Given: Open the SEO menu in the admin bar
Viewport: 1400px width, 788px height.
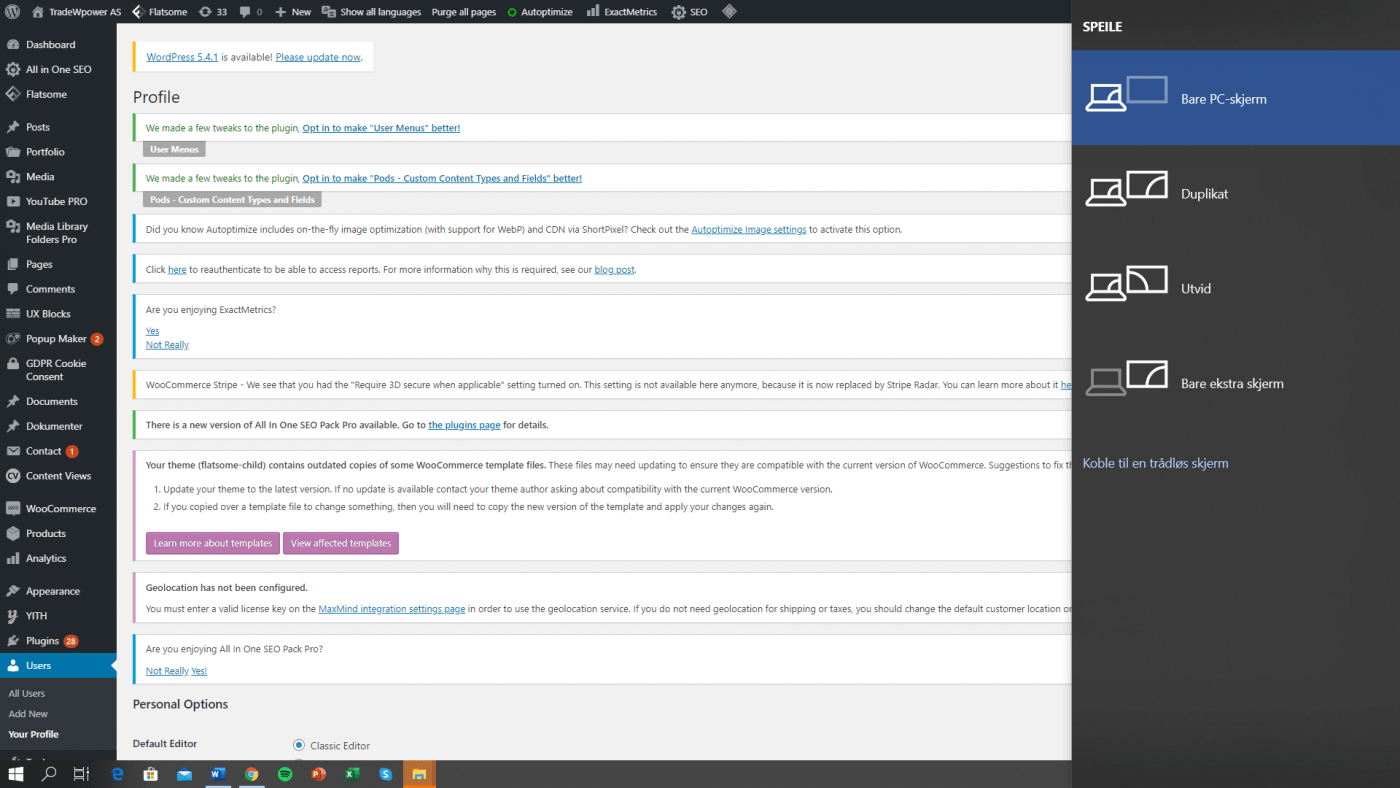Looking at the screenshot, I should (689, 12).
